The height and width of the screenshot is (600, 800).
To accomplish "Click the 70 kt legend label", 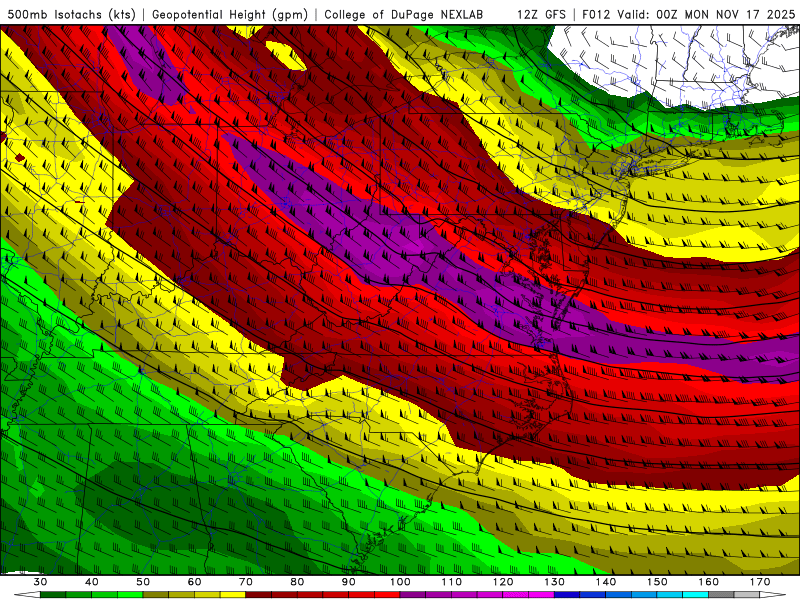I will [x=246, y=582].
